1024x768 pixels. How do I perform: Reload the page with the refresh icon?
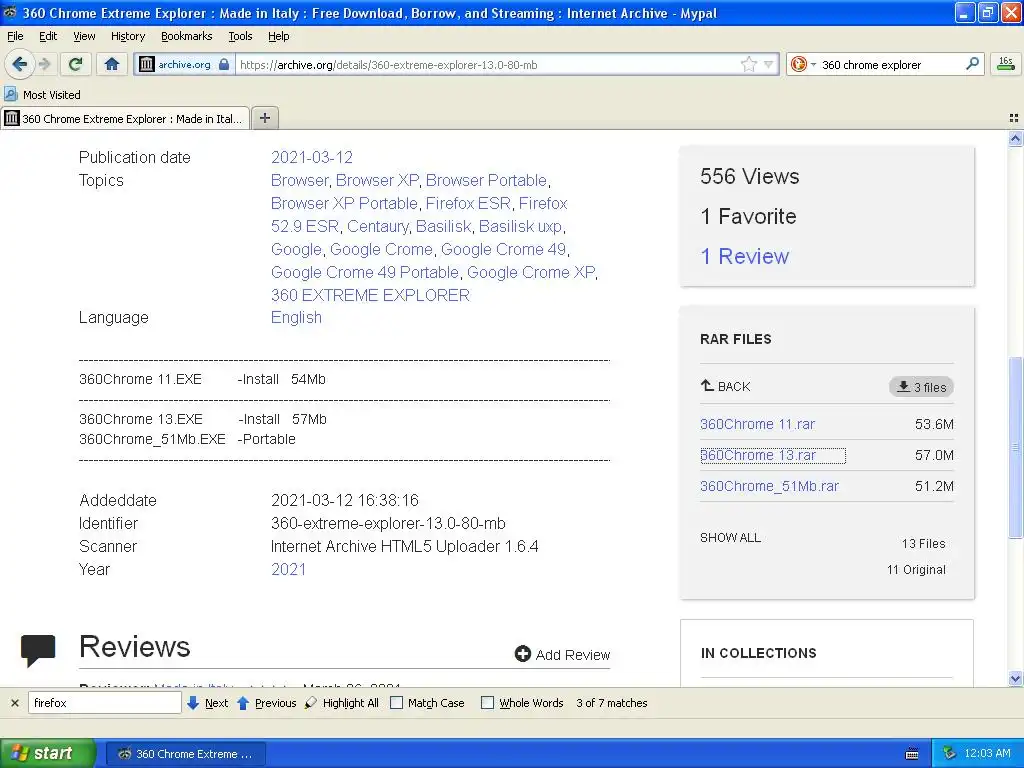(76, 64)
